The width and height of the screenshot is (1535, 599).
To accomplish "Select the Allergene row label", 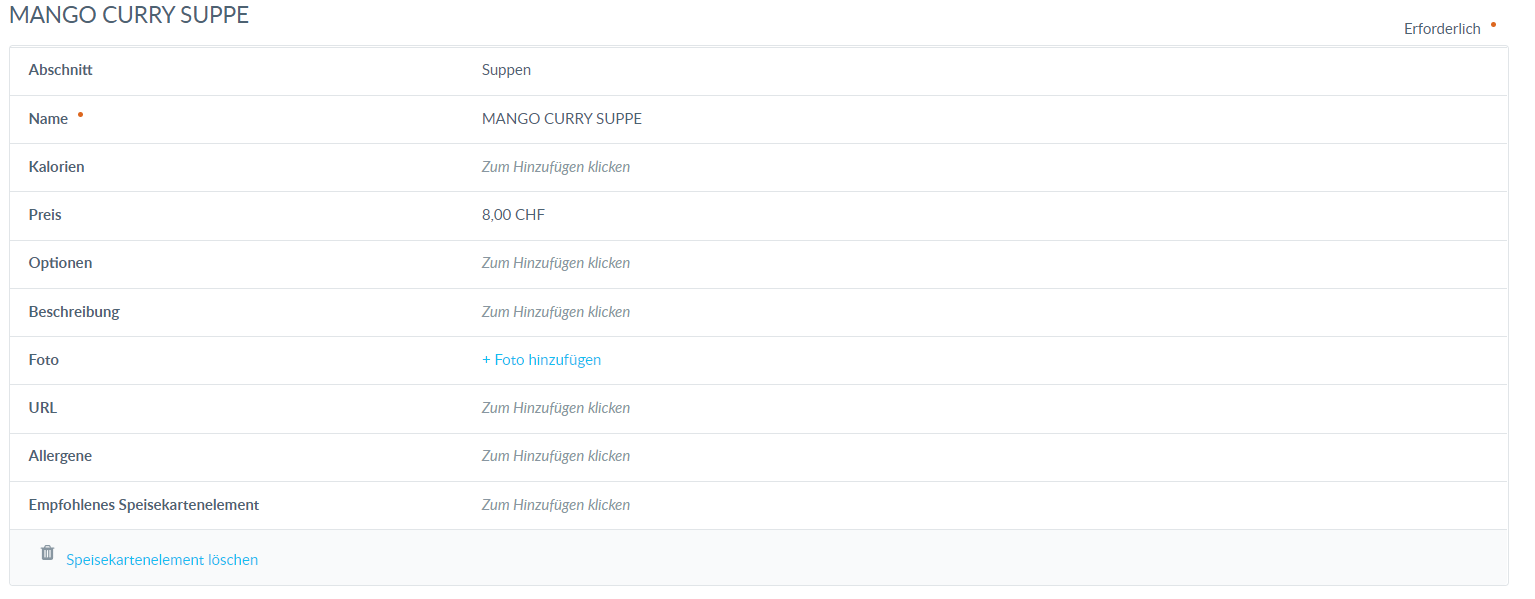I will (60, 456).
